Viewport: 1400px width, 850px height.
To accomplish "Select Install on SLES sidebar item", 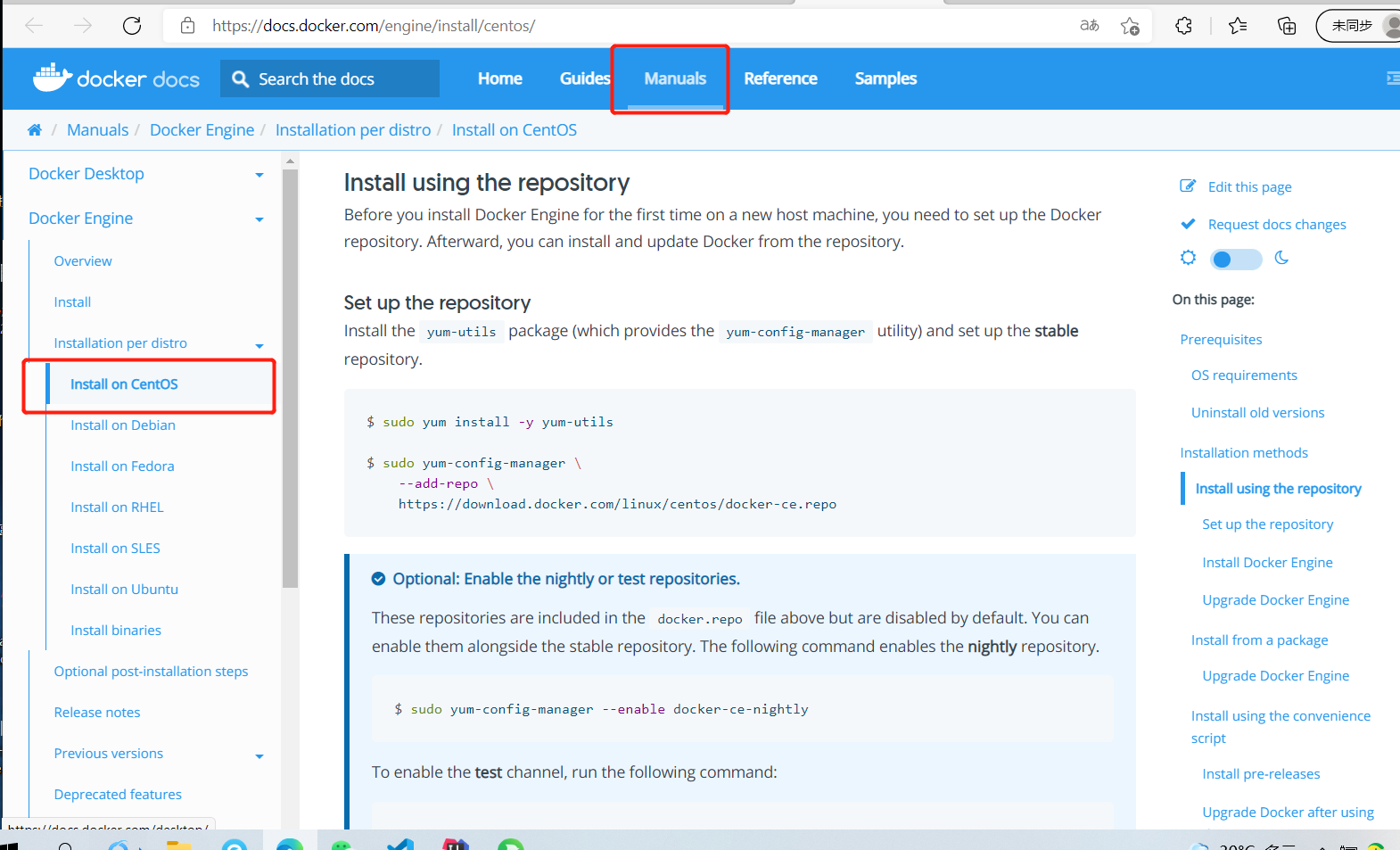I will click(x=115, y=549).
